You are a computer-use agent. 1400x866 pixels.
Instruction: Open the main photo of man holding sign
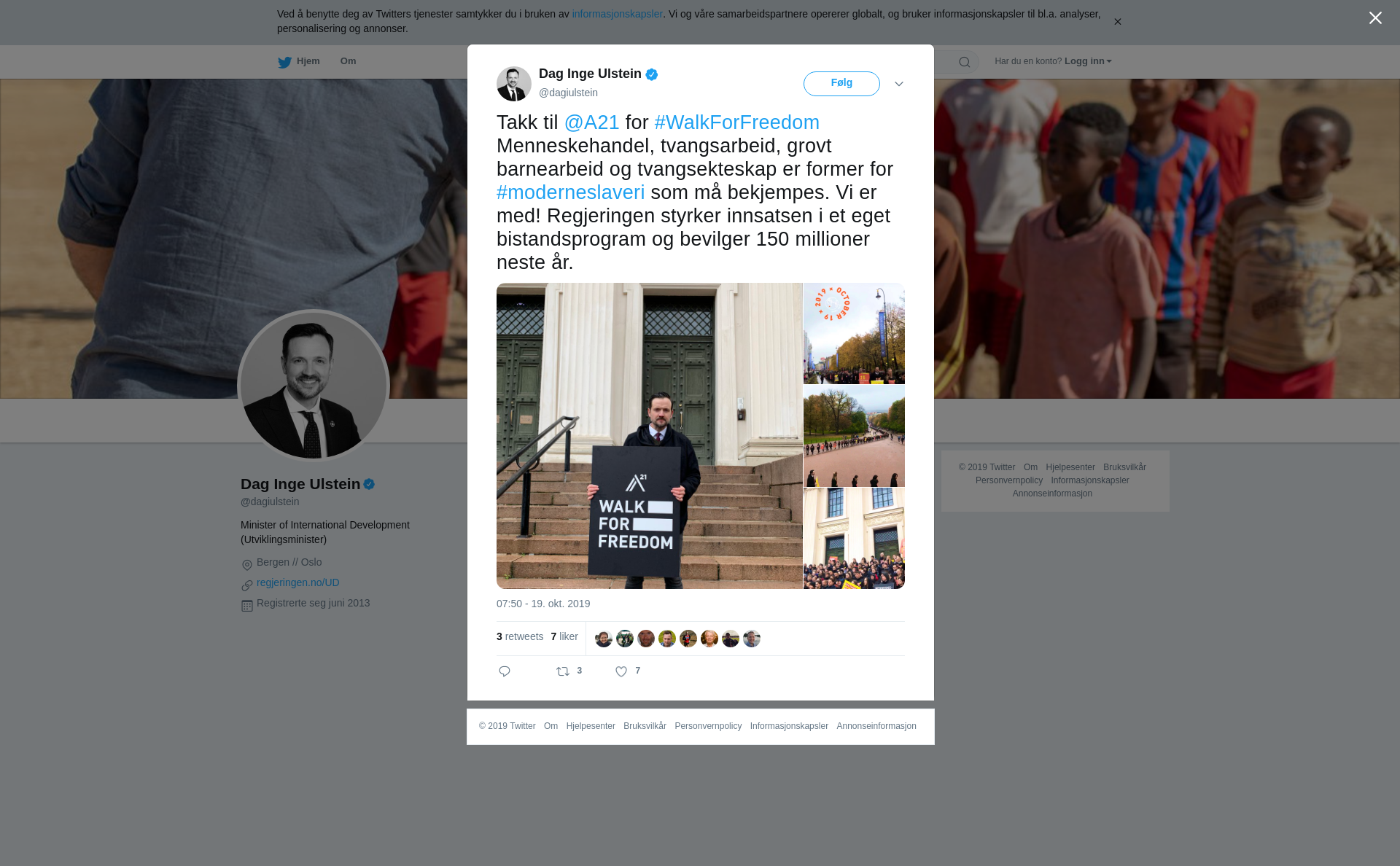pyautogui.click(x=650, y=436)
